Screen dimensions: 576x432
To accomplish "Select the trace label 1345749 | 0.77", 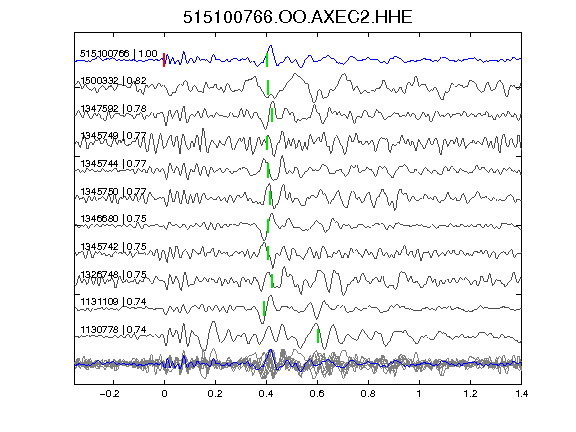I will 113,136.
